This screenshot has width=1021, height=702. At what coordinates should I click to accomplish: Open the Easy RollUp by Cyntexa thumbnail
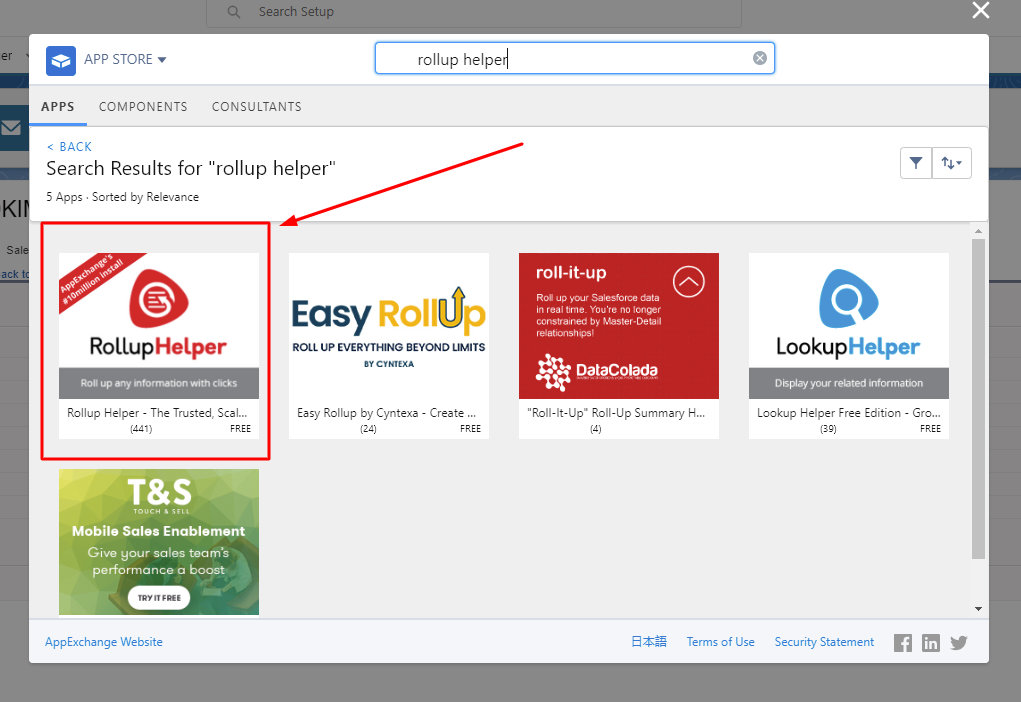coord(389,326)
